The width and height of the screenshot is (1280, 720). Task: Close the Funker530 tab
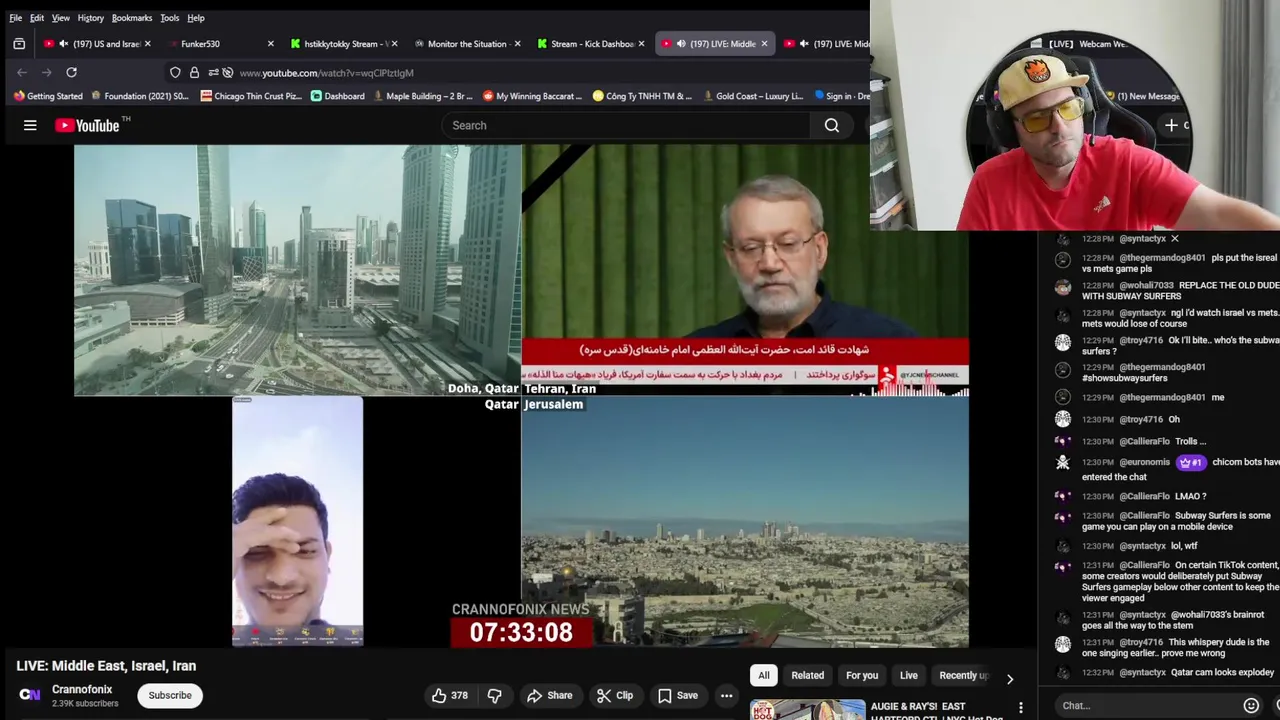click(270, 44)
